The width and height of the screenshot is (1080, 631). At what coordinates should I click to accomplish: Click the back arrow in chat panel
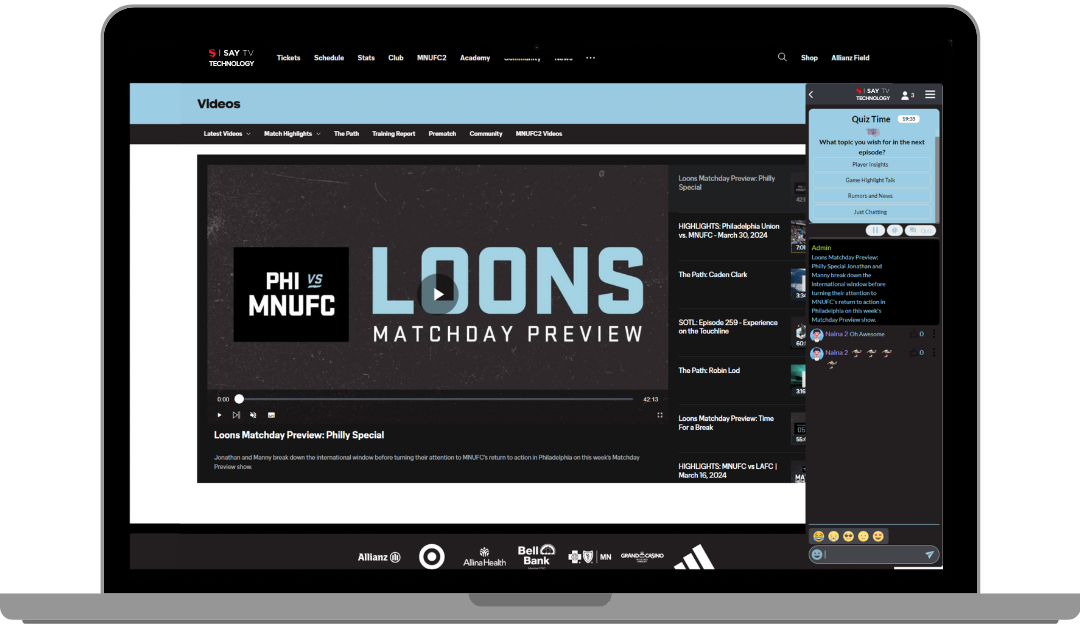[811, 95]
